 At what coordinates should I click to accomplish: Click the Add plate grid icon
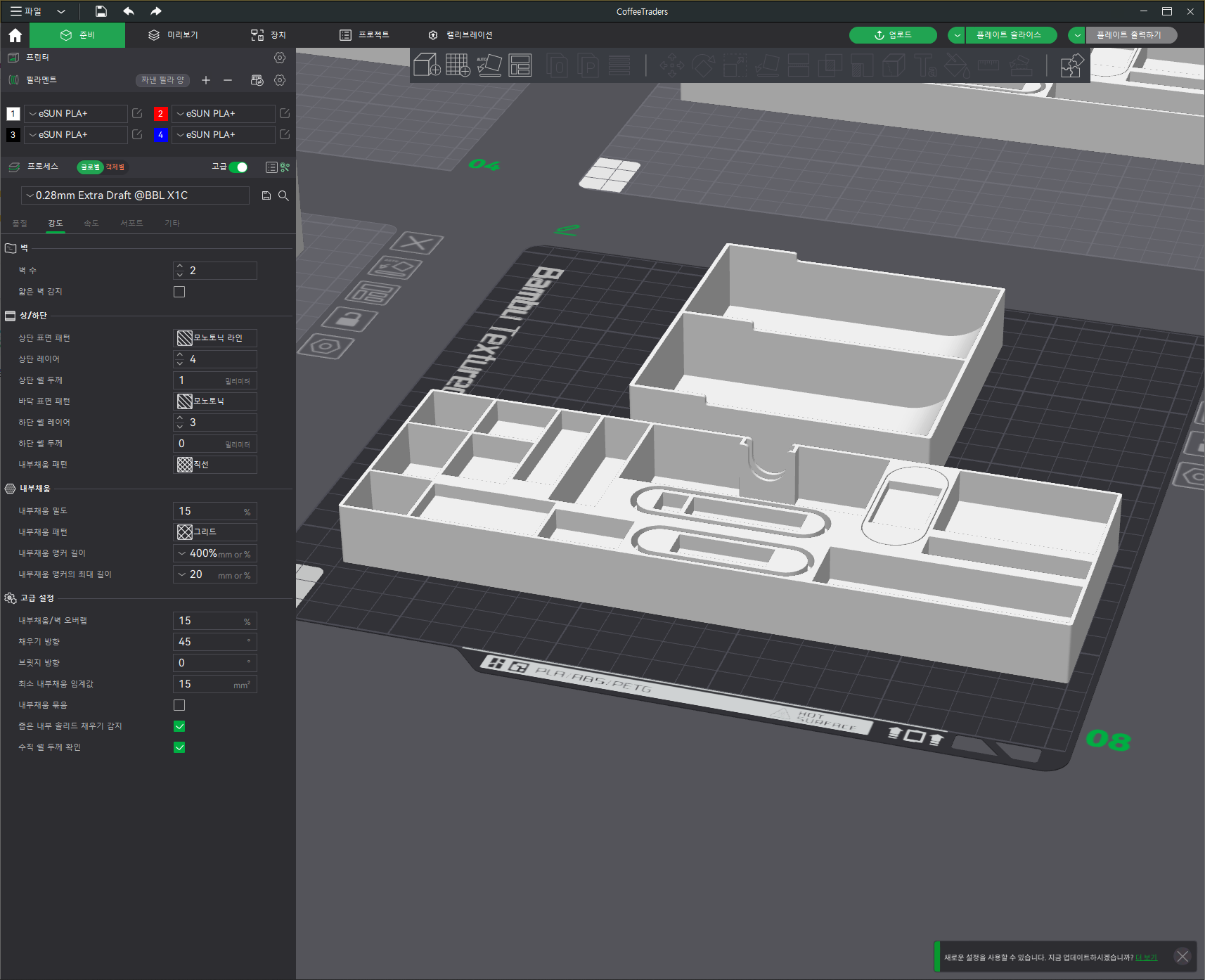pos(458,65)
